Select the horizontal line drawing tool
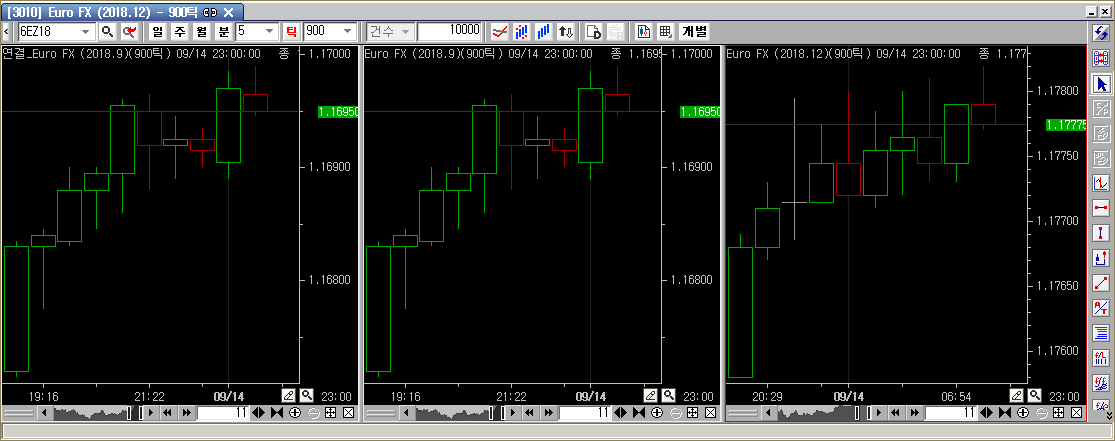1115x441 pixels. click(1101, 208)
